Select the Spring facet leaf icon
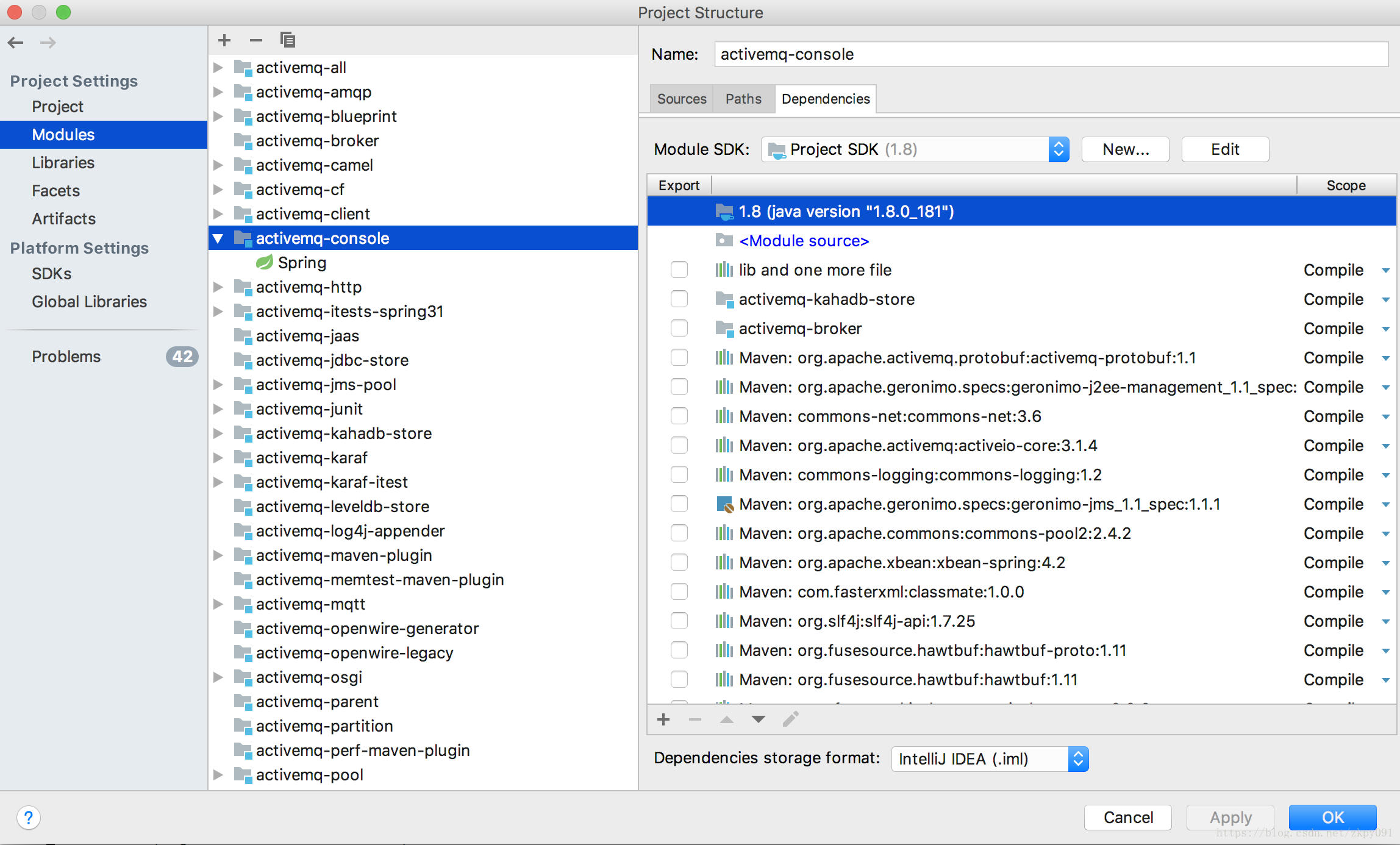1400x845 pixels. point(264,263)
